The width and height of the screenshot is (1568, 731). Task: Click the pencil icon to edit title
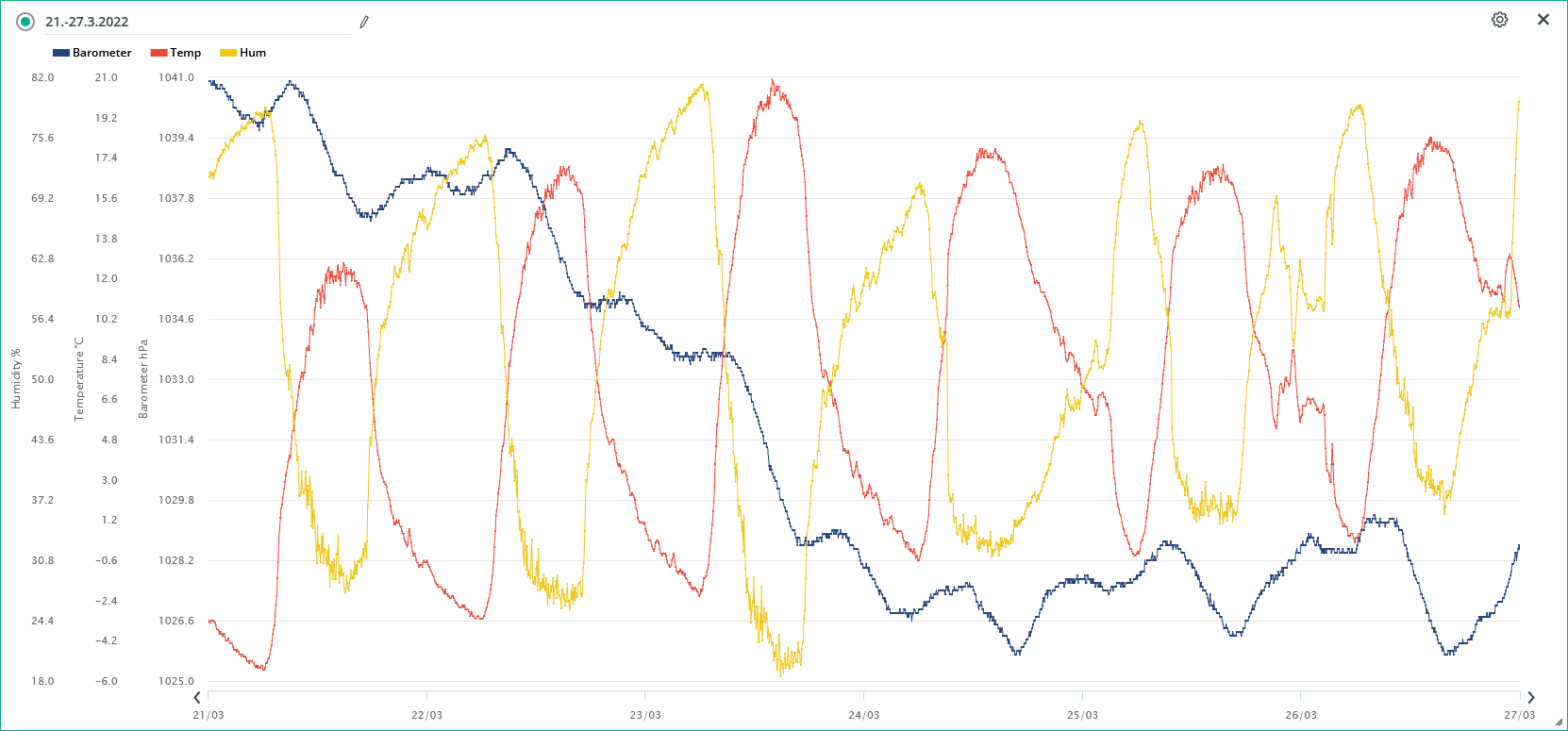pos(364,22)
